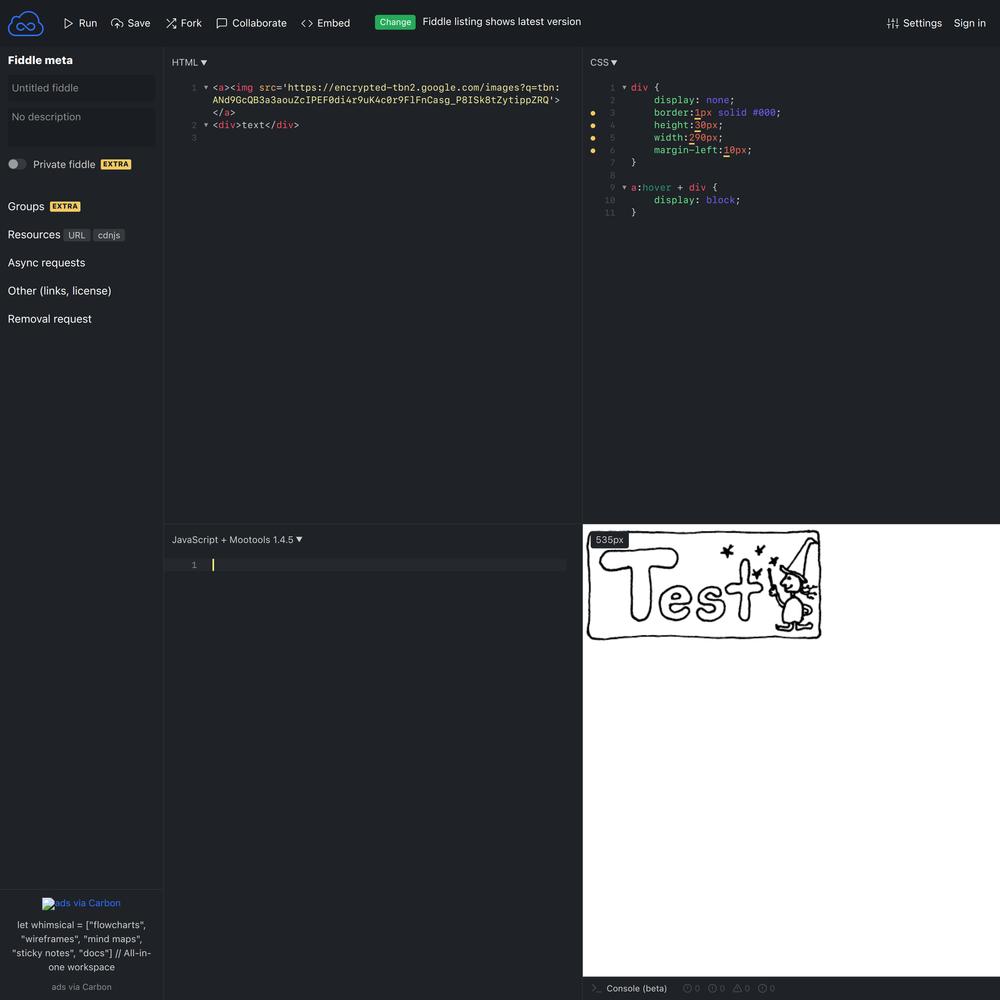Open Other (links, license) section
1000x1000 pixels.
click(59, 290)
